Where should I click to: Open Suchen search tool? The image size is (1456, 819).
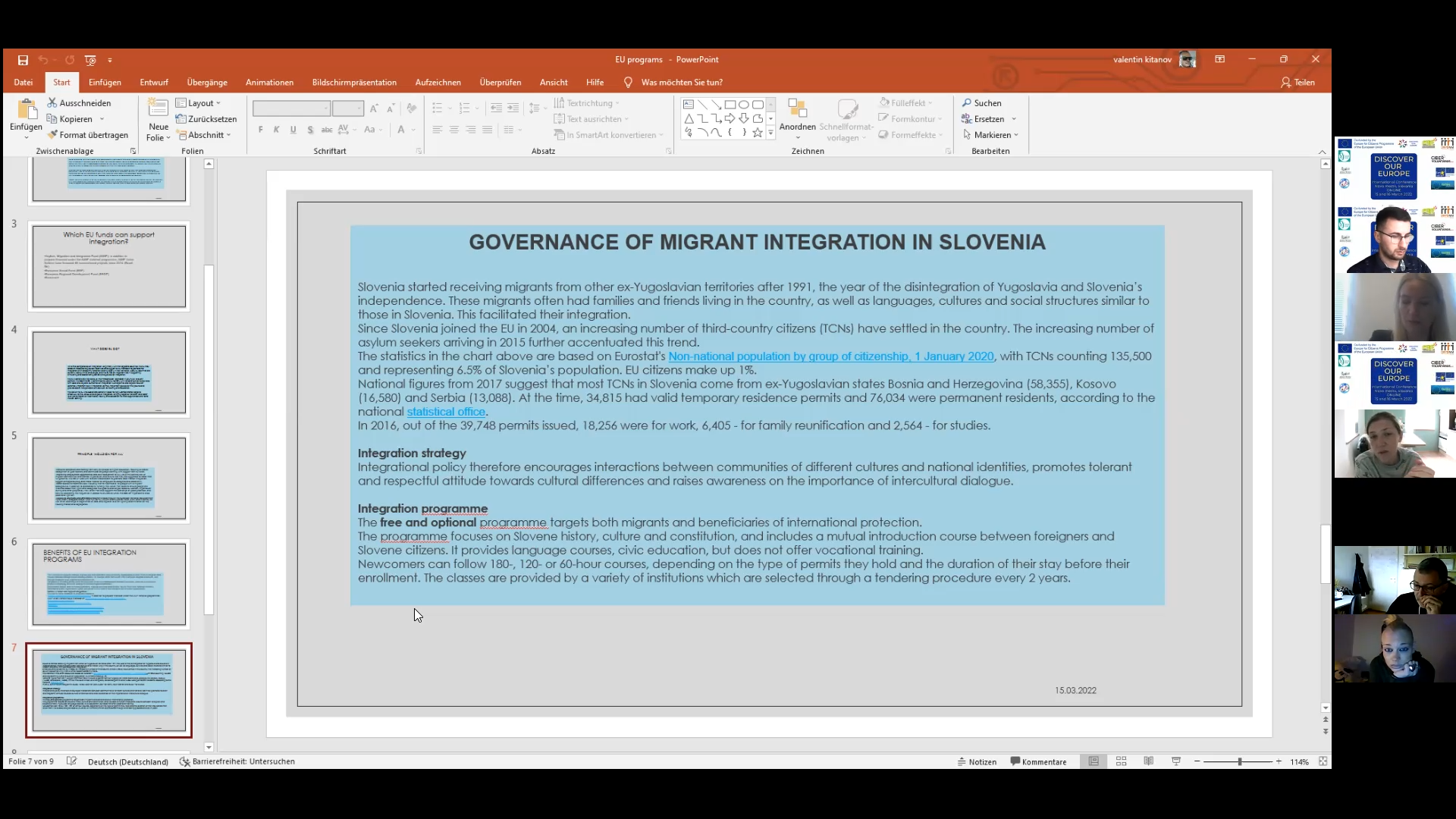tap(982, 103)
